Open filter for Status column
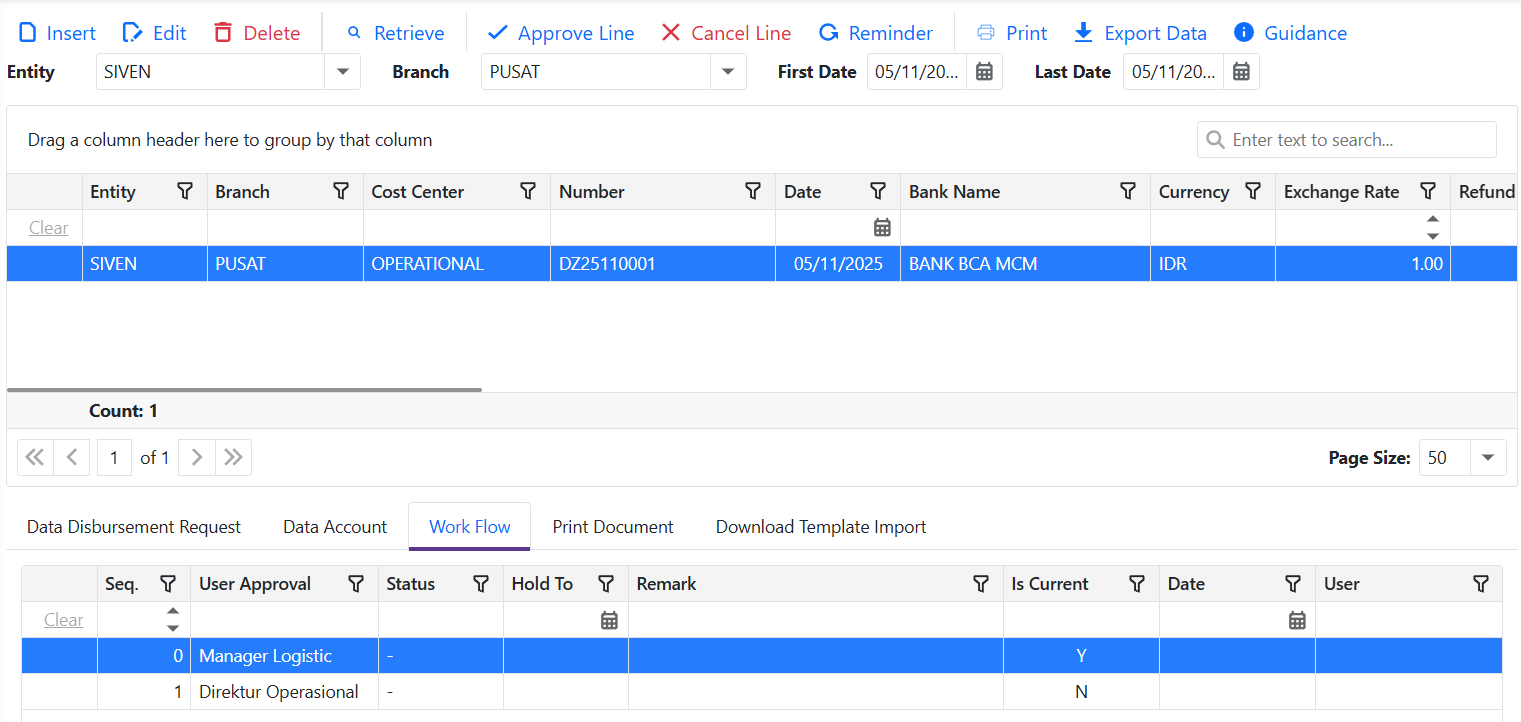 point(481,583)
